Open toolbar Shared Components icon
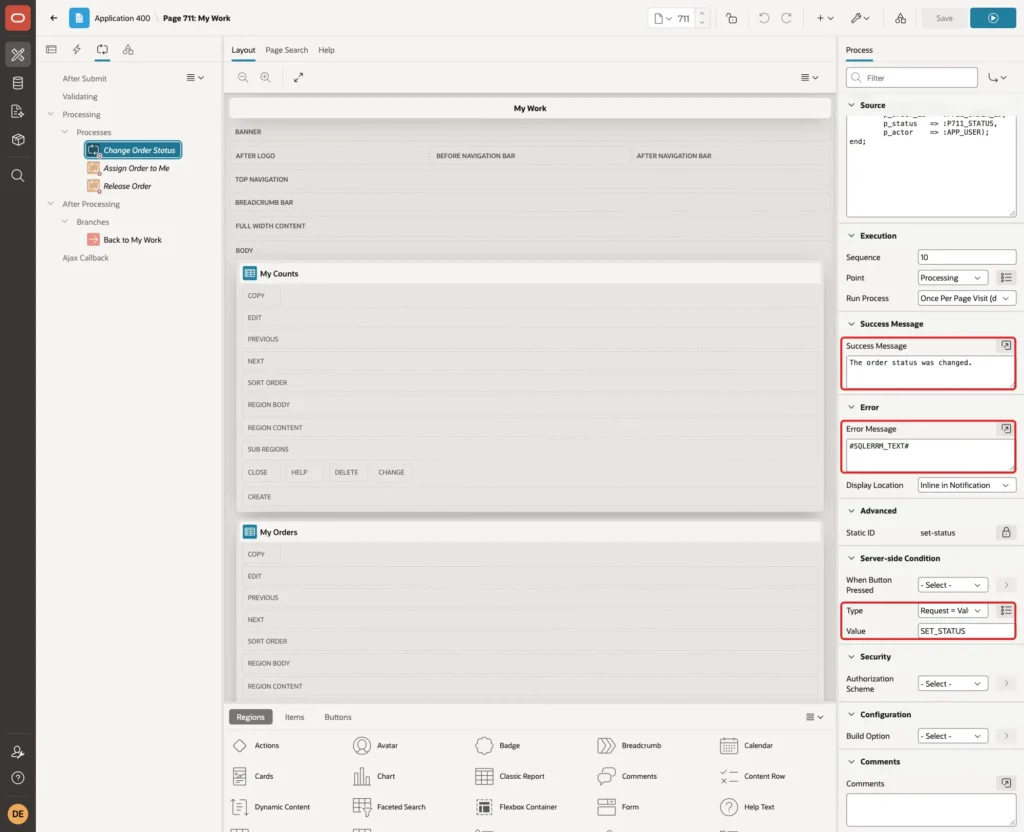Viewport: 1024px width, 832px height. (901, 18)
